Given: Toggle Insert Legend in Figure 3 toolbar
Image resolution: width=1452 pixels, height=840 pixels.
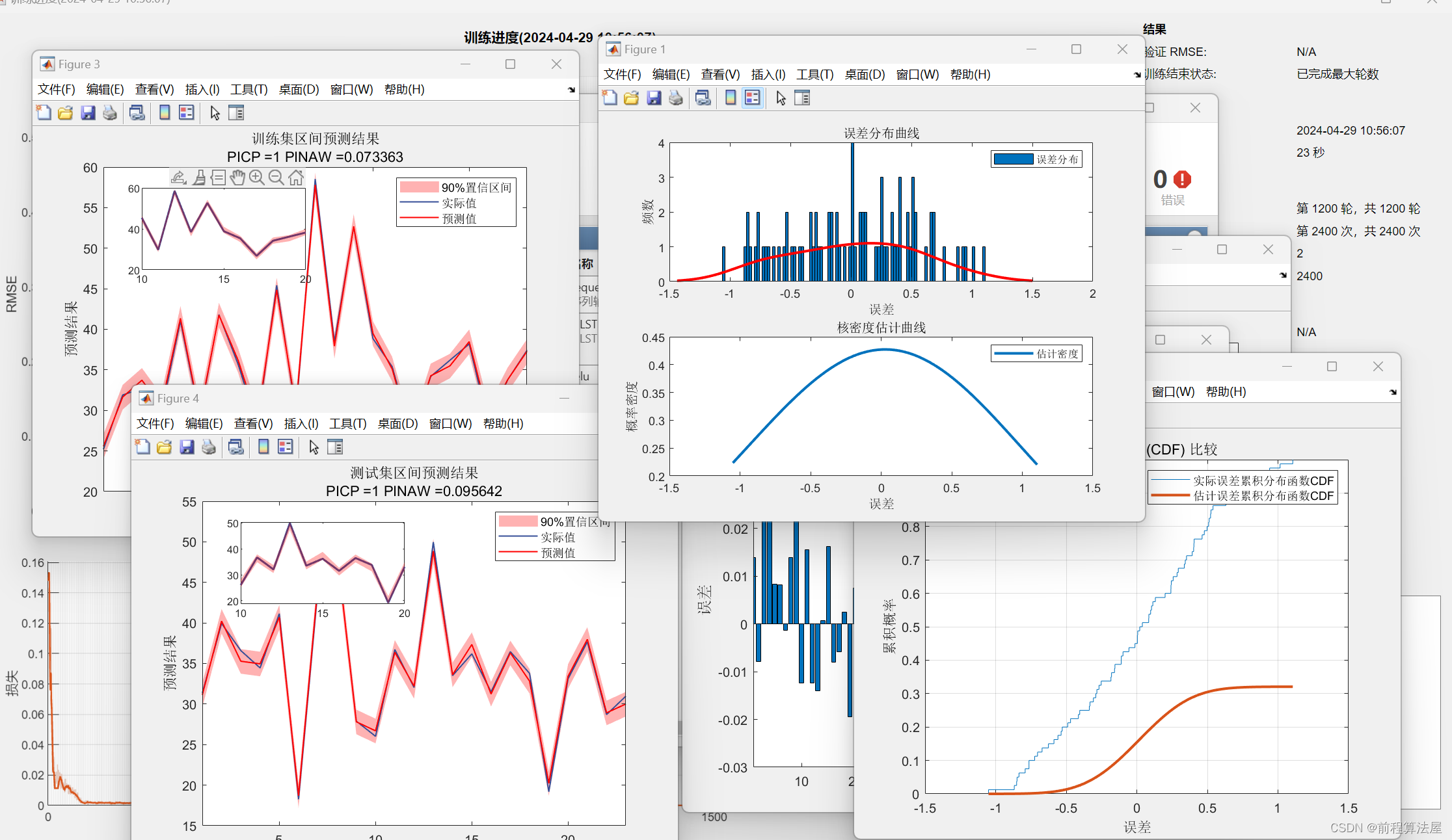Looking at the screenshot, I should tap(187, 112).
